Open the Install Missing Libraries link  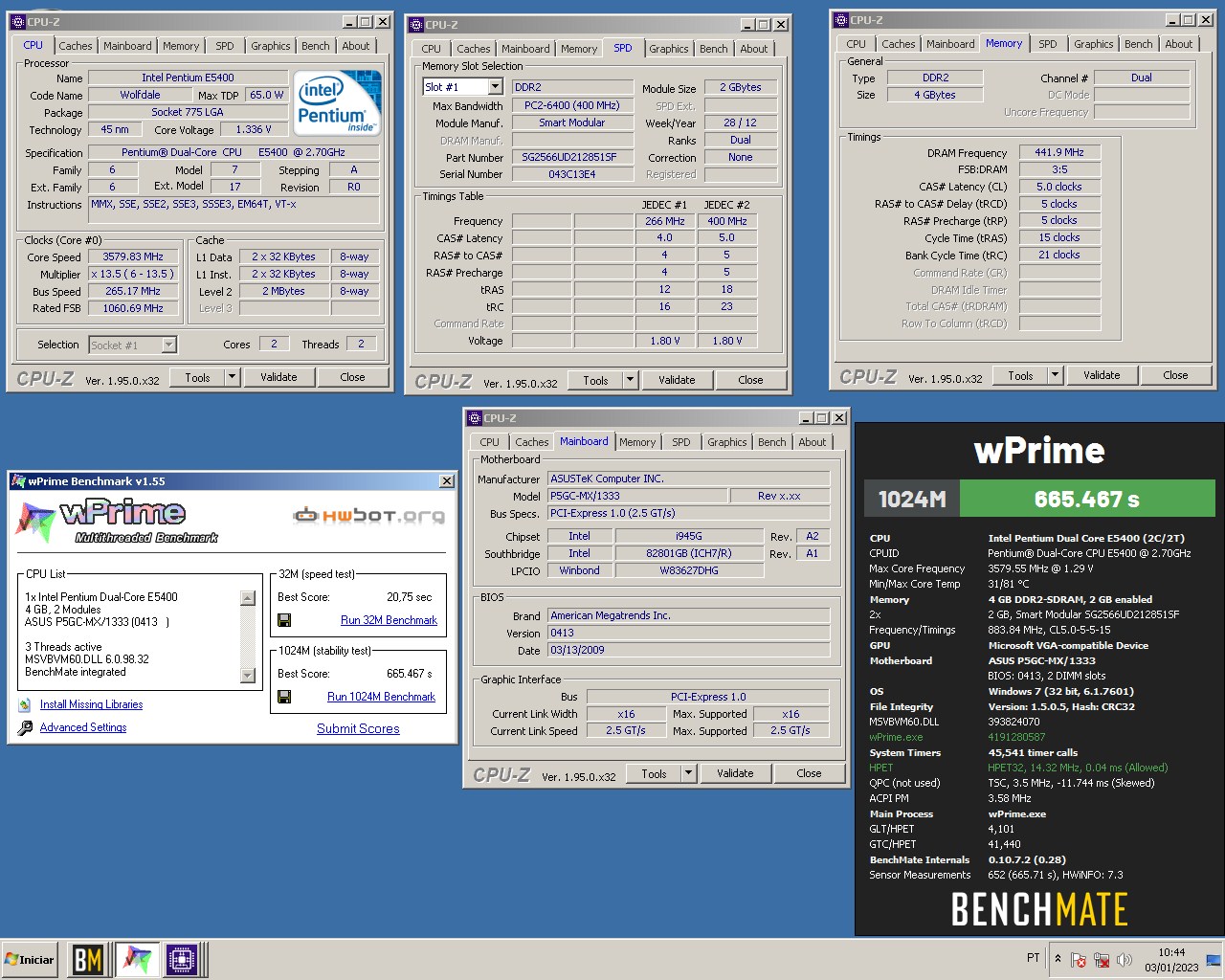(91, 704)
